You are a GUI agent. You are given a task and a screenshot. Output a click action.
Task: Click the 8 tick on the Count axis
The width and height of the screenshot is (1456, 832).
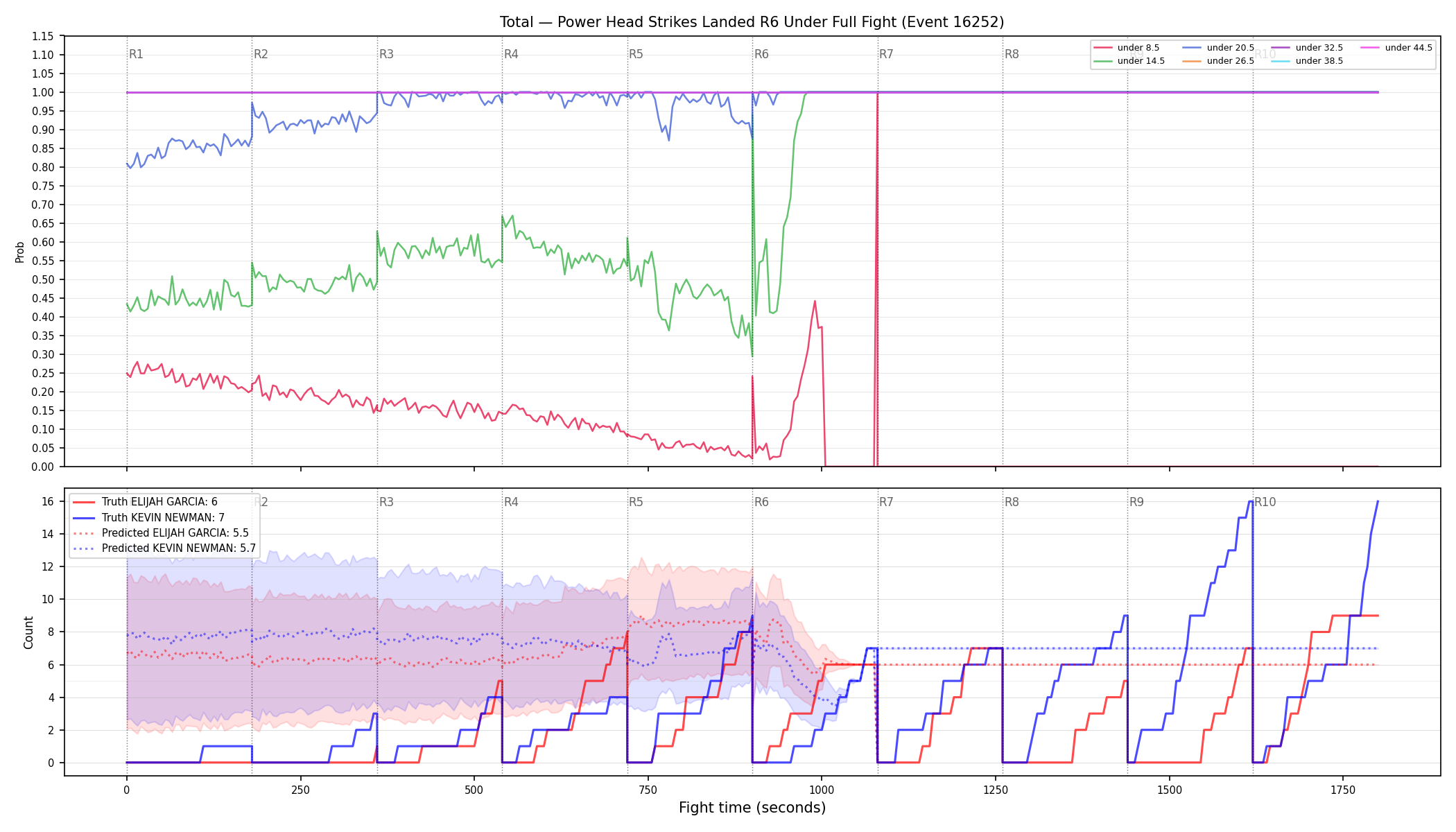point(51,632)
